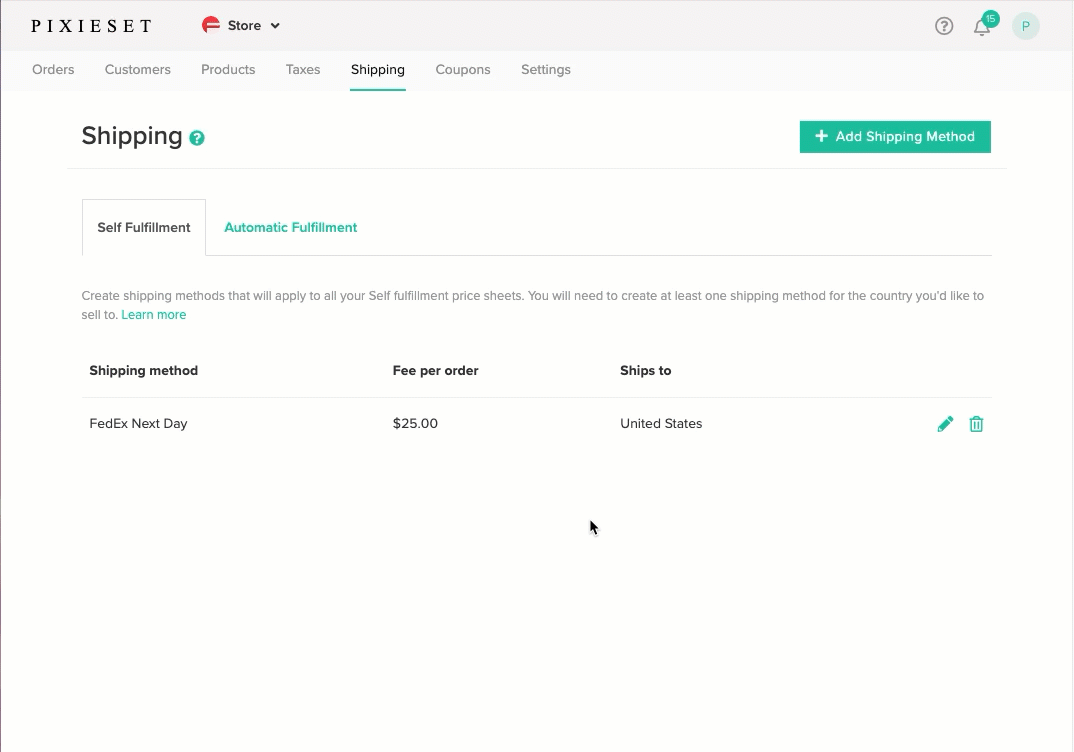Open the Coupons section
Viewport: 1074px width, 752px height.
tap(463, 69)
